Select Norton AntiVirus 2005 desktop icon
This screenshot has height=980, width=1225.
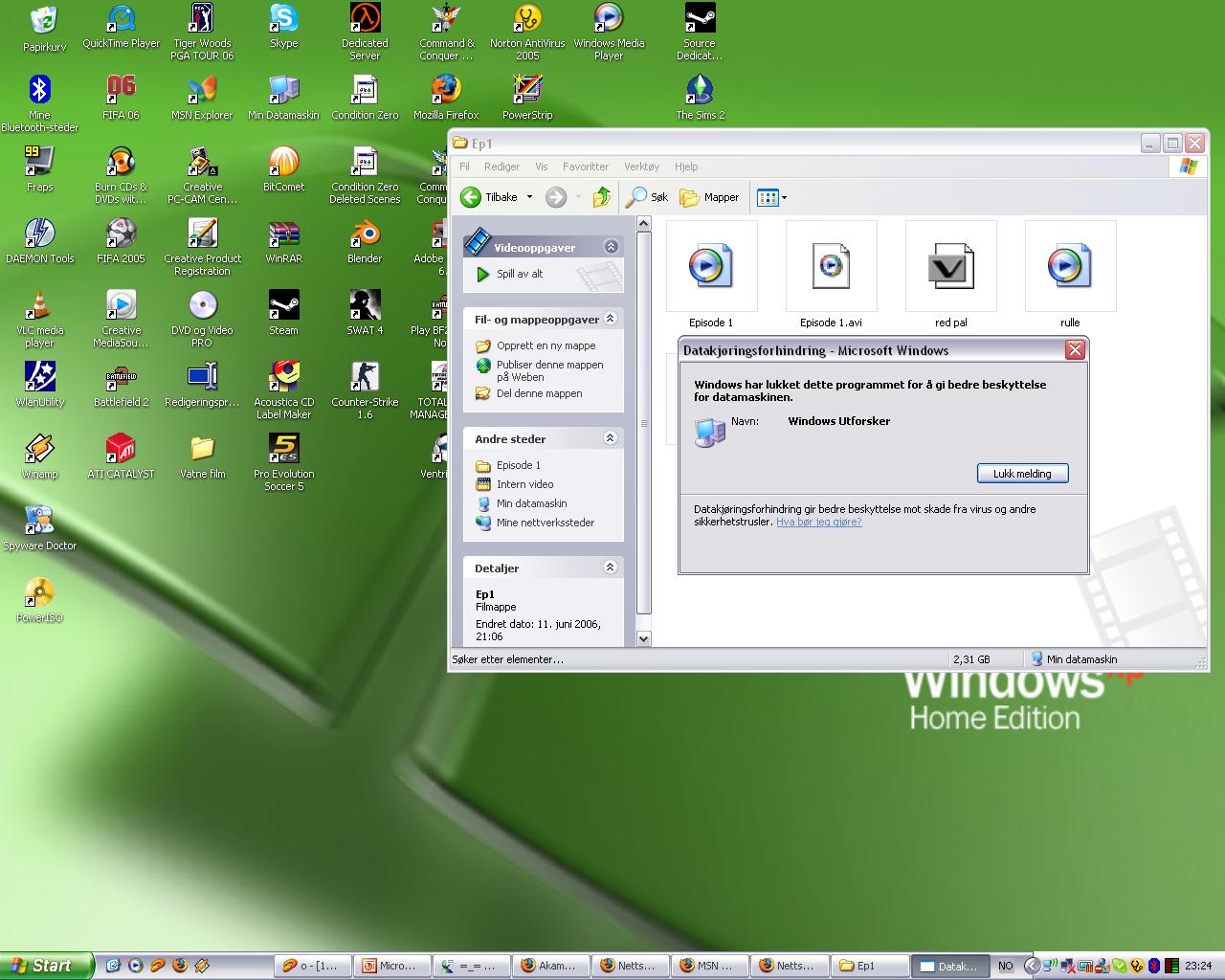[x=527, y=32]
